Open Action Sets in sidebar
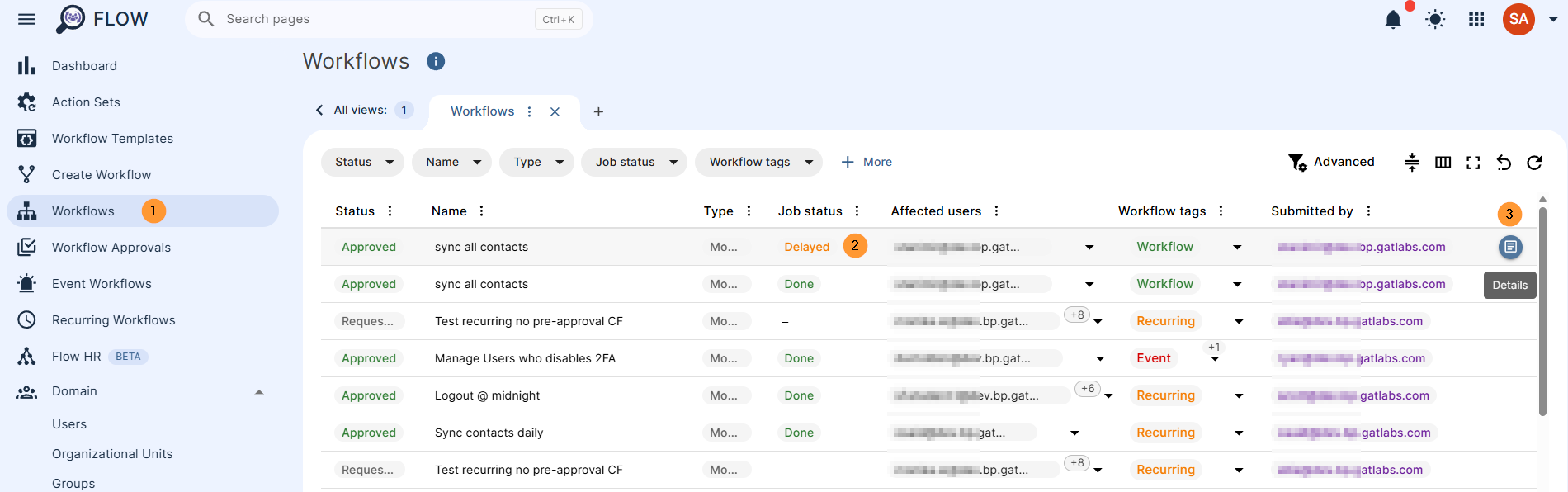This screenshot has height=492, width=1568. (86, 102)
